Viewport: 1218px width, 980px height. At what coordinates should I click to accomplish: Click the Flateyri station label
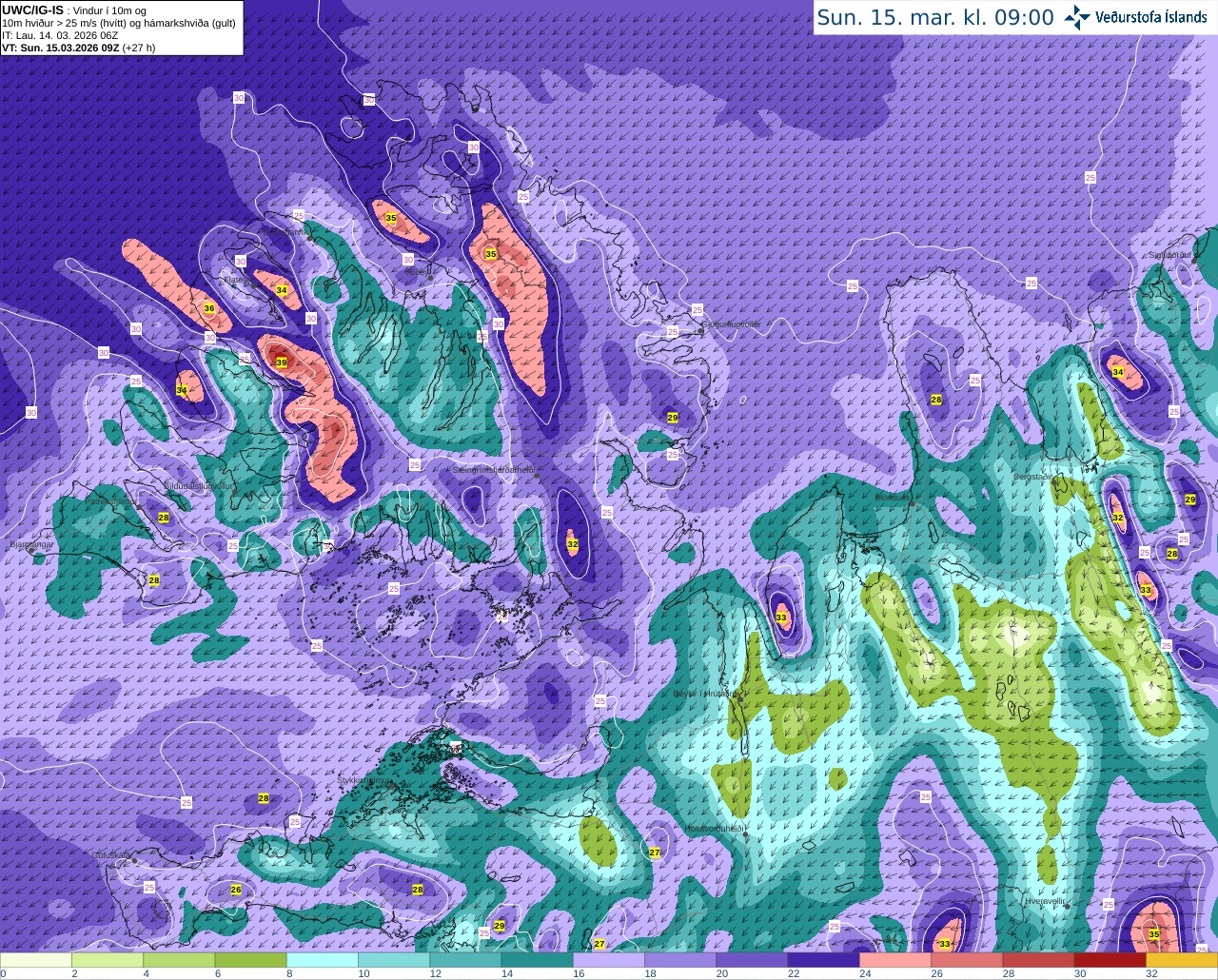click(x=239, y=280)
